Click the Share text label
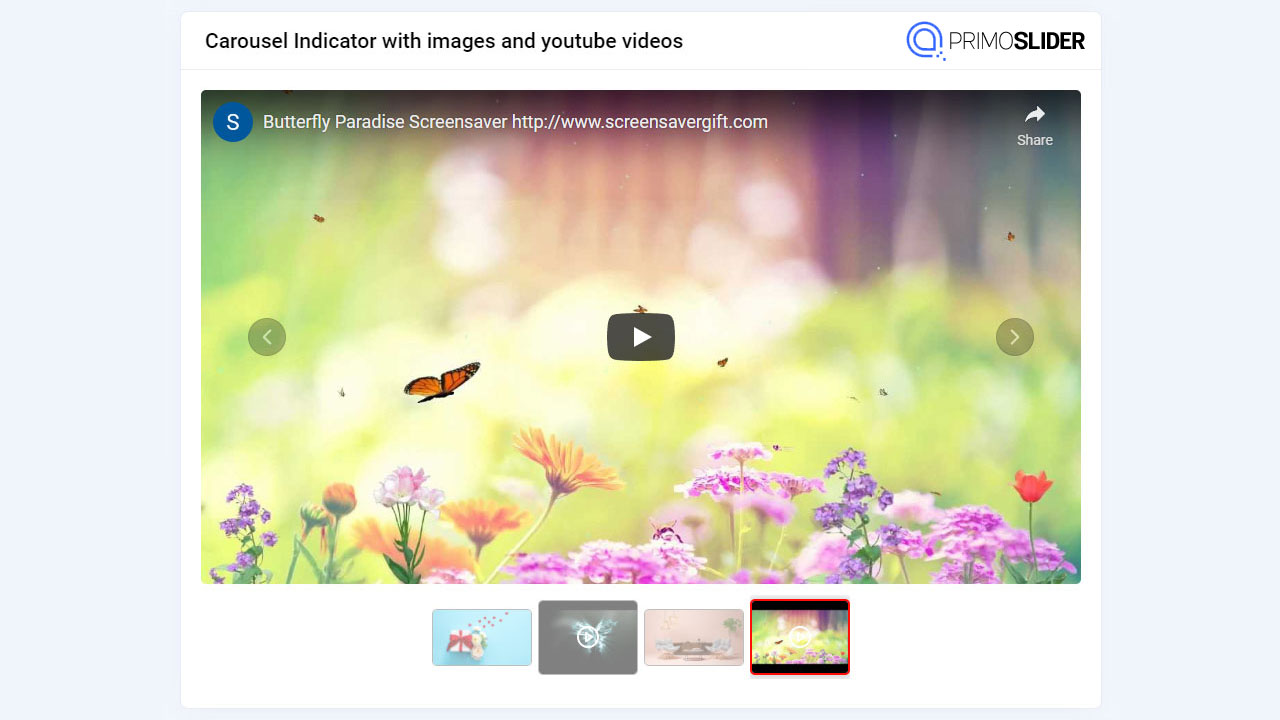The image size is (1280, 720). coord(1034,140)
